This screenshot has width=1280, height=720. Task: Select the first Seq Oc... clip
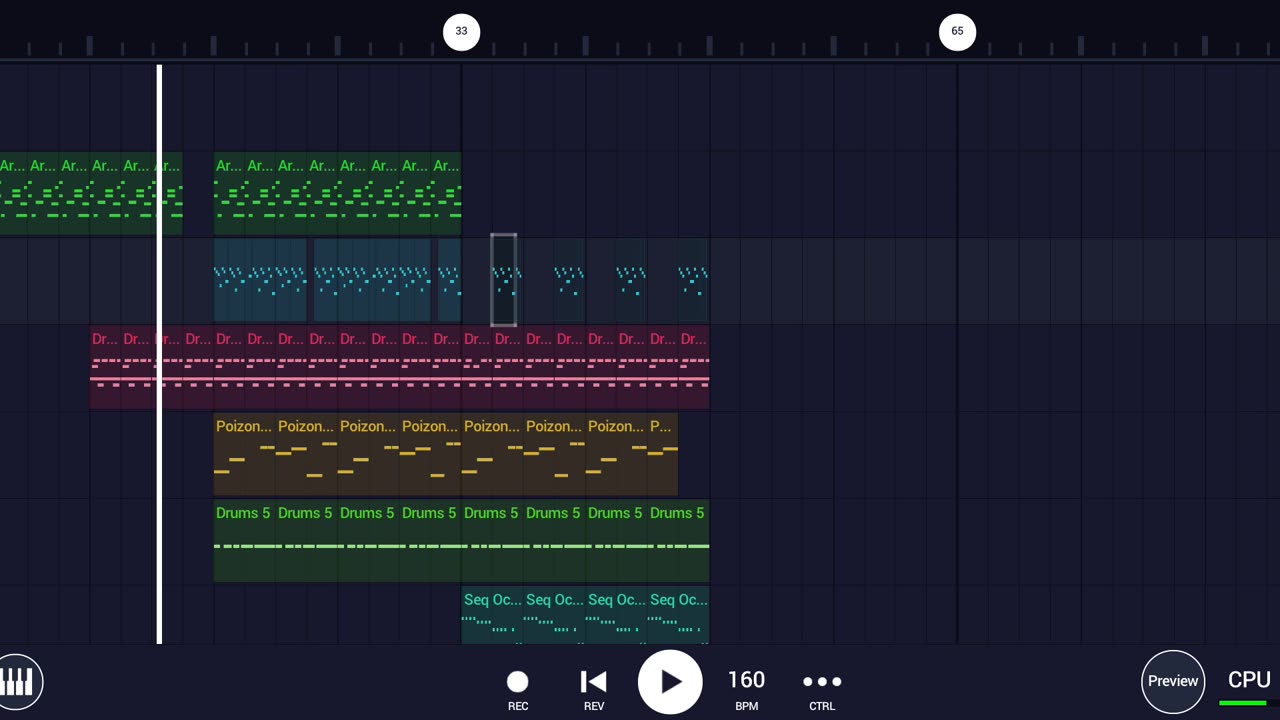[x=493, y=616]
